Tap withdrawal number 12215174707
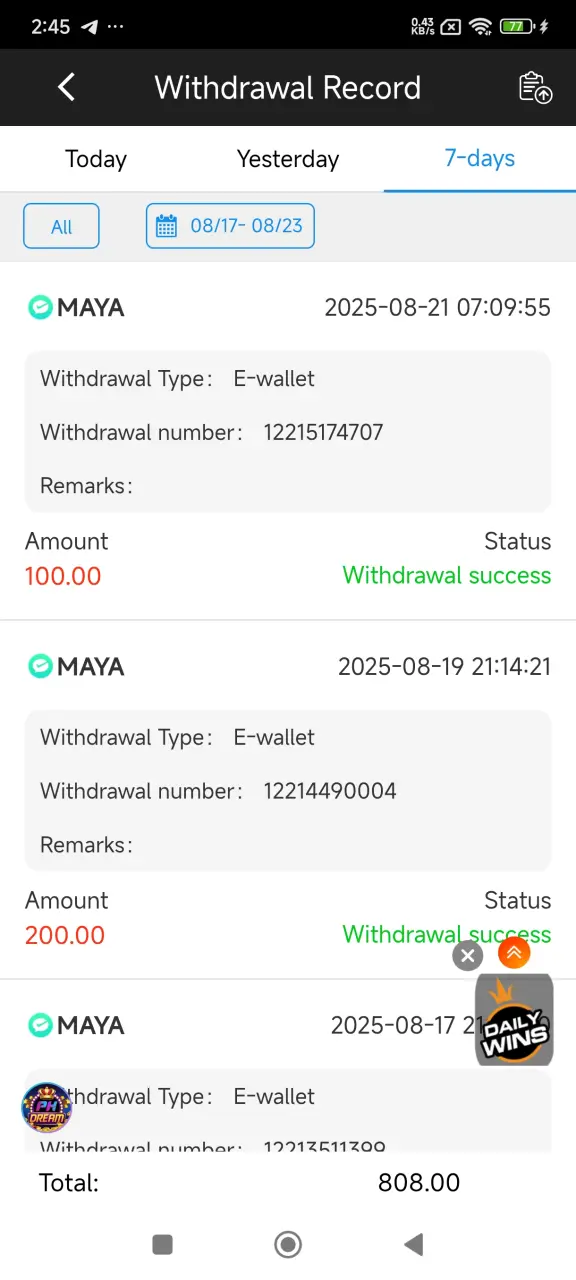 pyautogui.click(x=323, y=432)
